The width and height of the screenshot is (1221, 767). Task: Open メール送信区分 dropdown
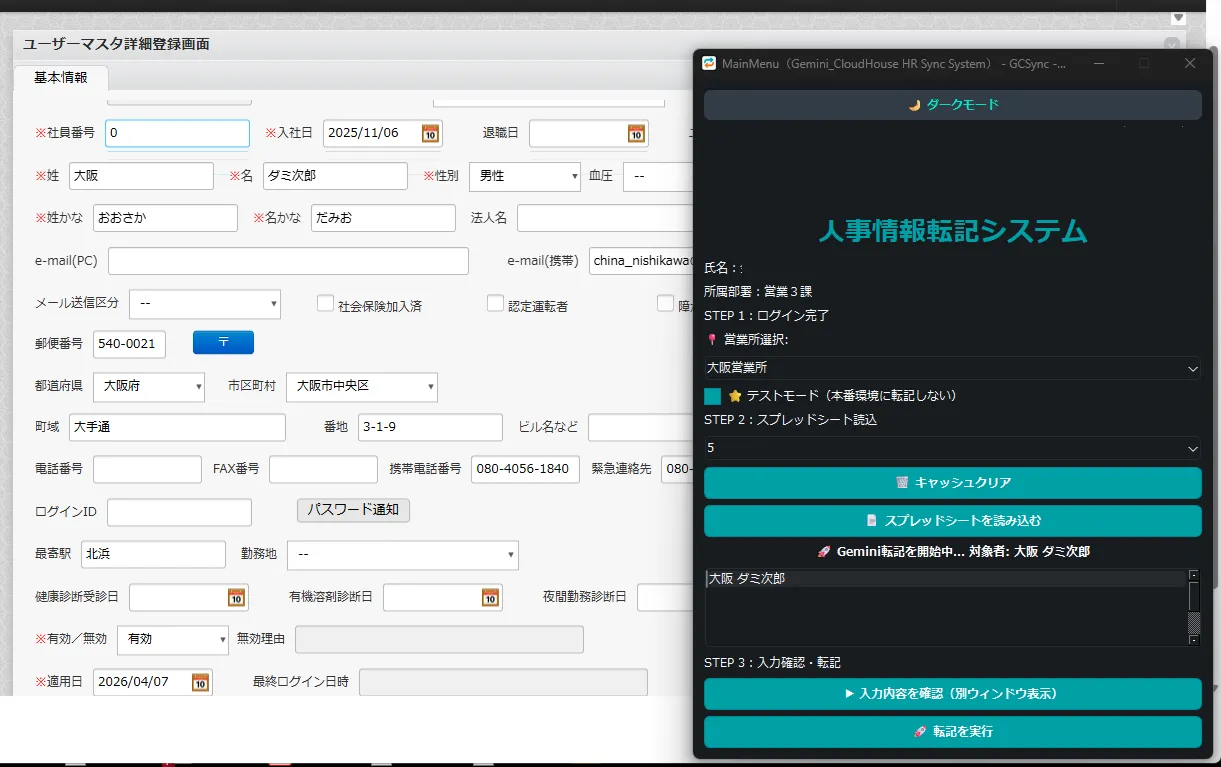pos(205,303)
